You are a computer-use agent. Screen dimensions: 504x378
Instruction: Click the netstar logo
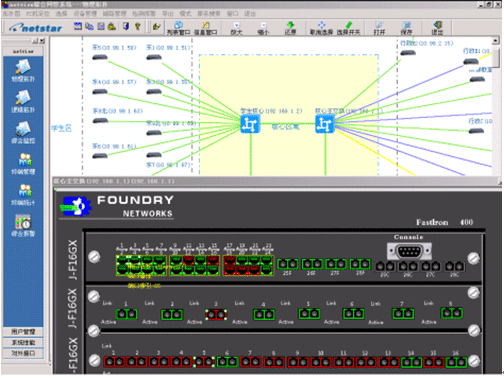[36, 28]
